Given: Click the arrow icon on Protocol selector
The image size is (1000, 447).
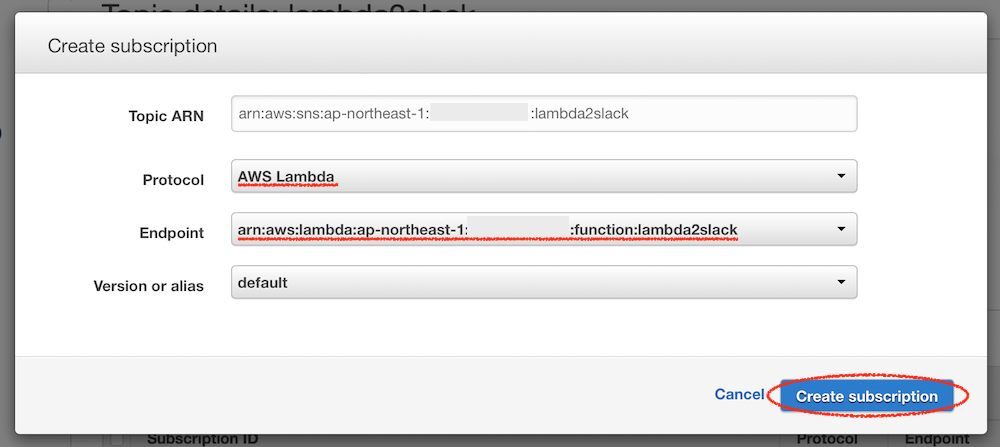Looking at the screenshot, I should pos(840,177).
